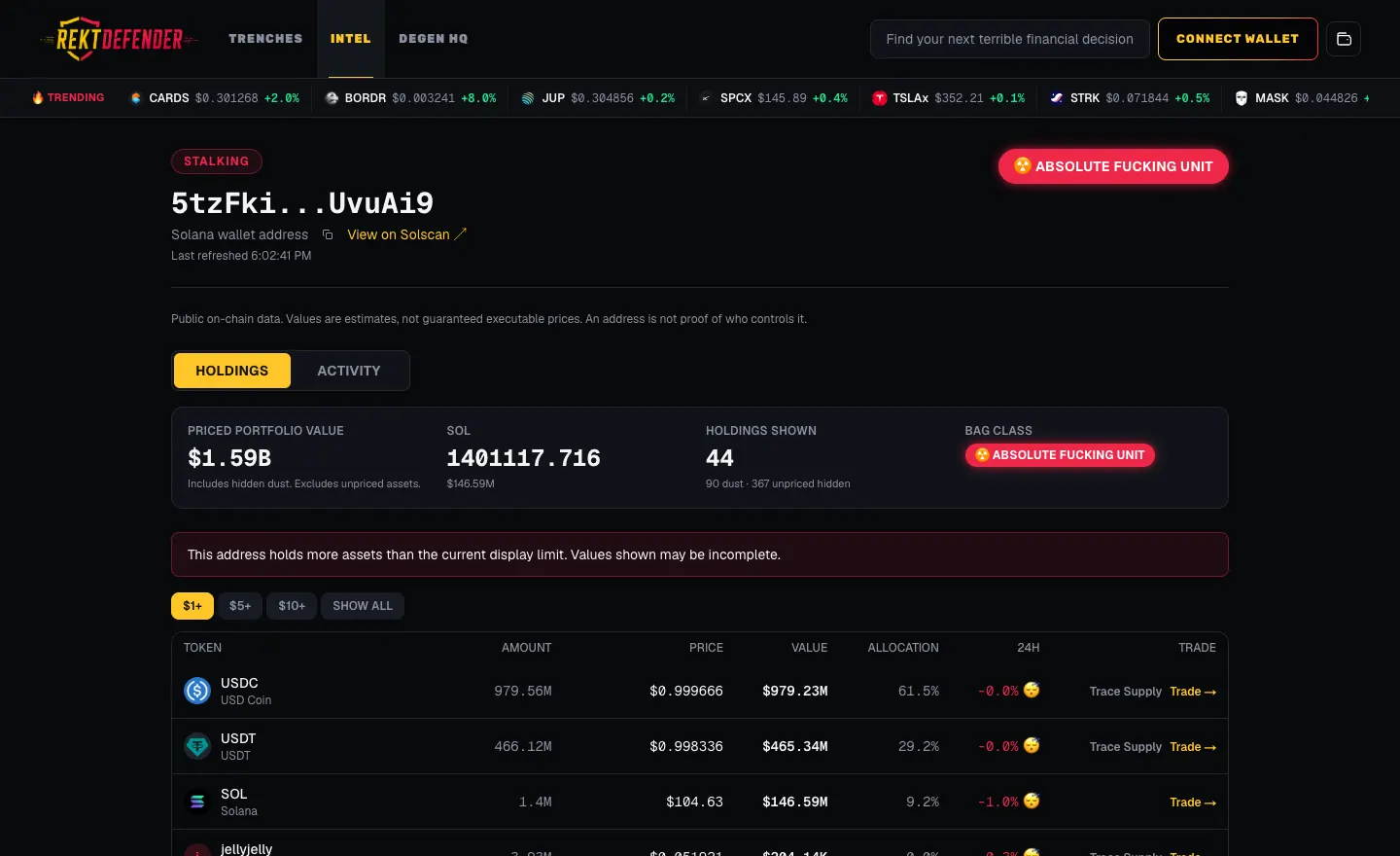Click the SPCX ticker icon

706,98
